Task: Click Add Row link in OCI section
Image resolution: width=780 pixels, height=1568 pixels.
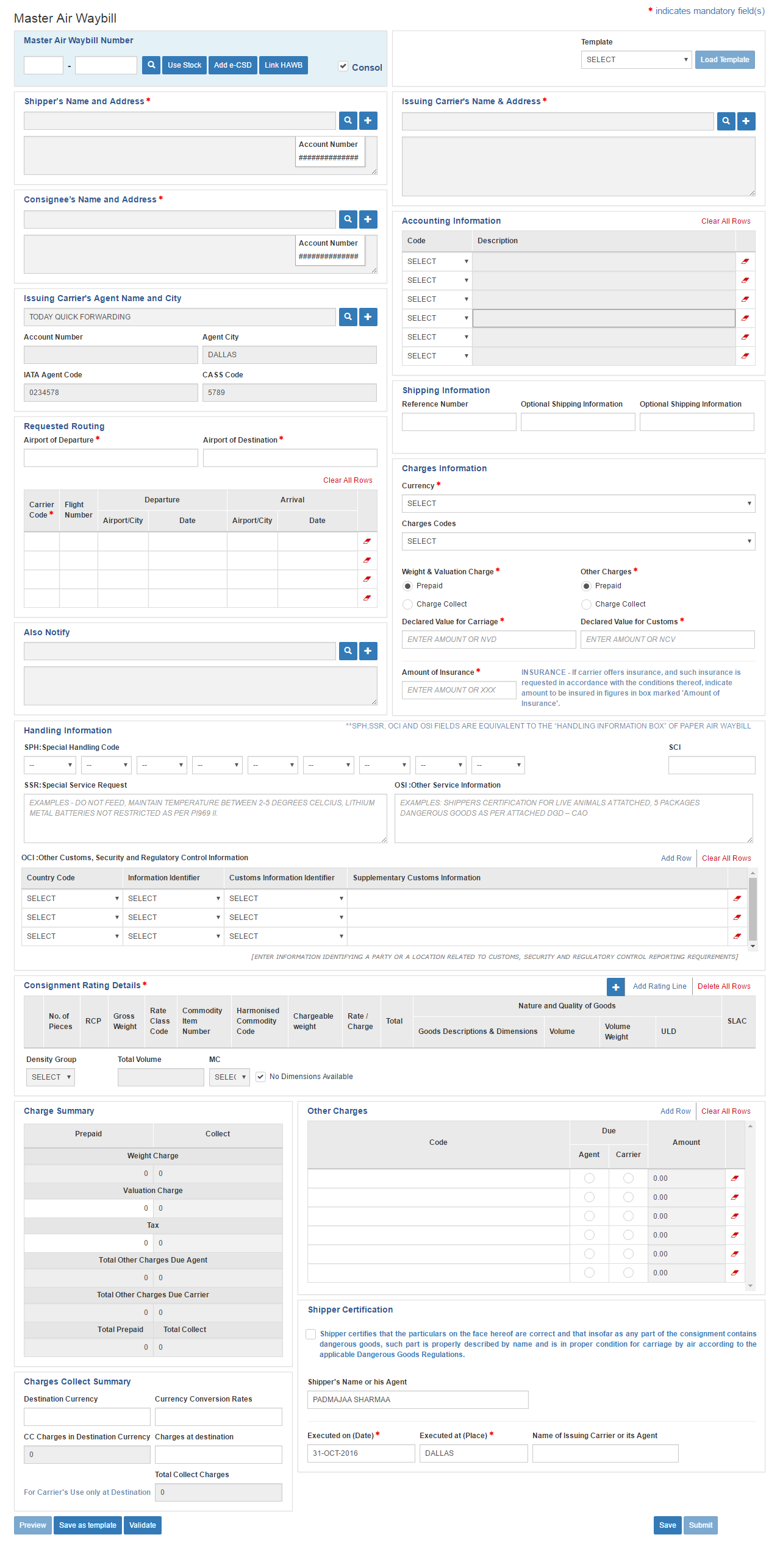Action: (x=676, y=858)
